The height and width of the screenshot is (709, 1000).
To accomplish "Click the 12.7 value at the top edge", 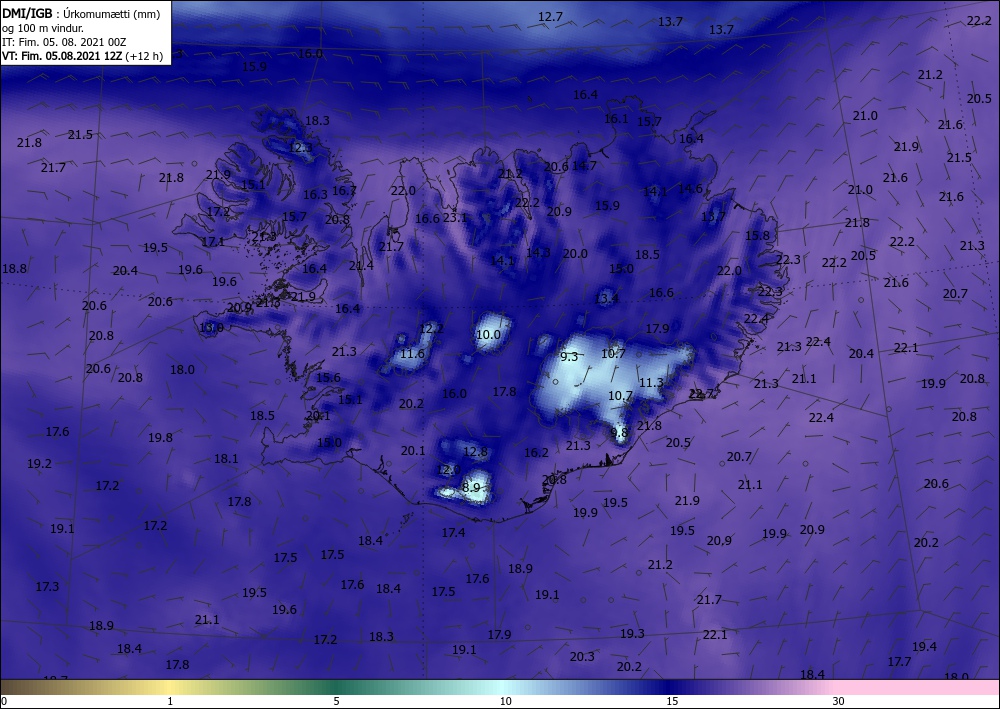I will click(550, 17).
